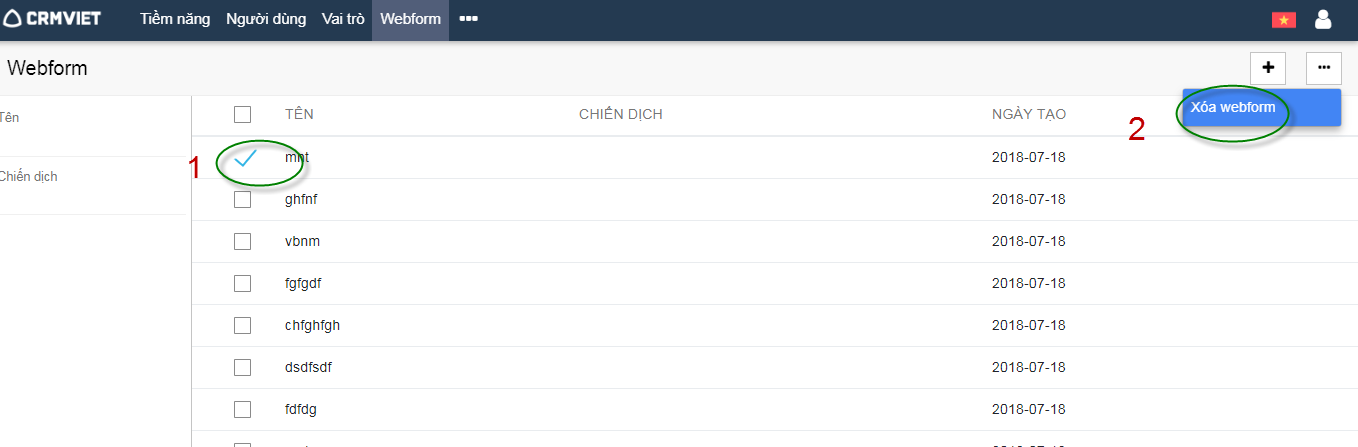Viewport: 1358px width, 447px height.
Task: Open the more menu dots in navbar
Action: click(x=468, y=19)
